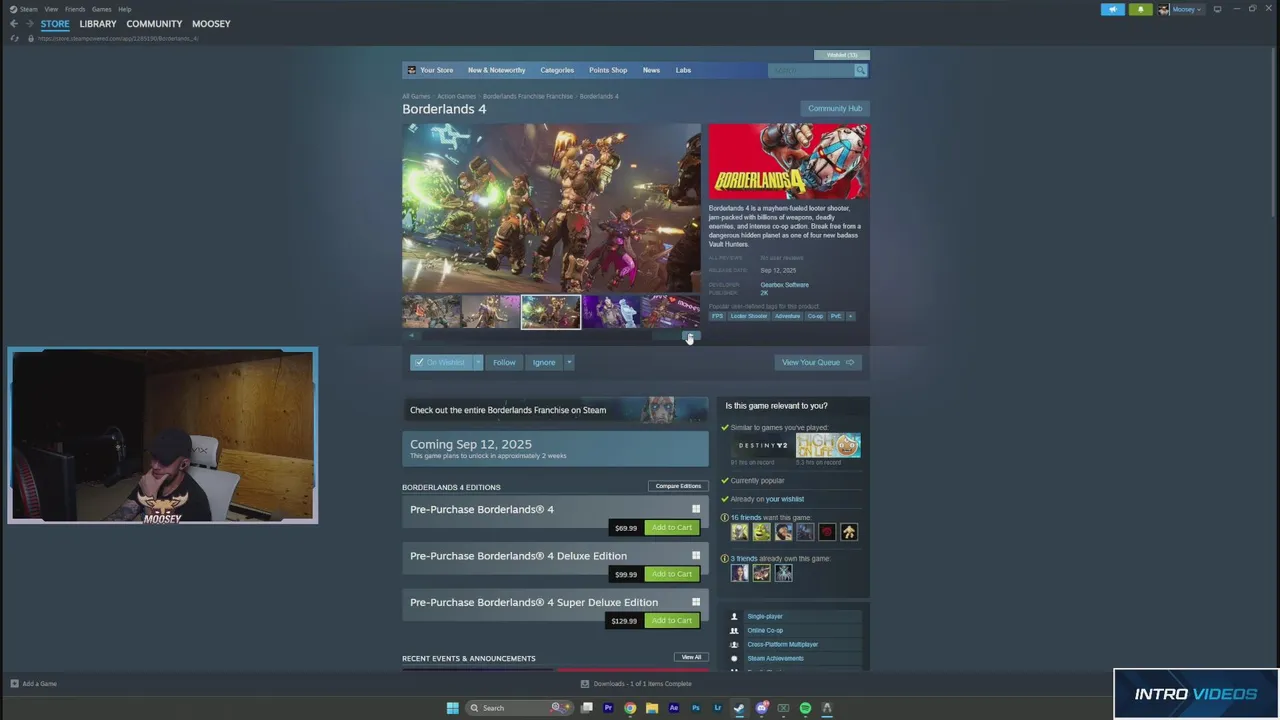Screen dimensions: 1280x720
Task: Open the Chrome taskbar icon
Action: tap(630, 708)
